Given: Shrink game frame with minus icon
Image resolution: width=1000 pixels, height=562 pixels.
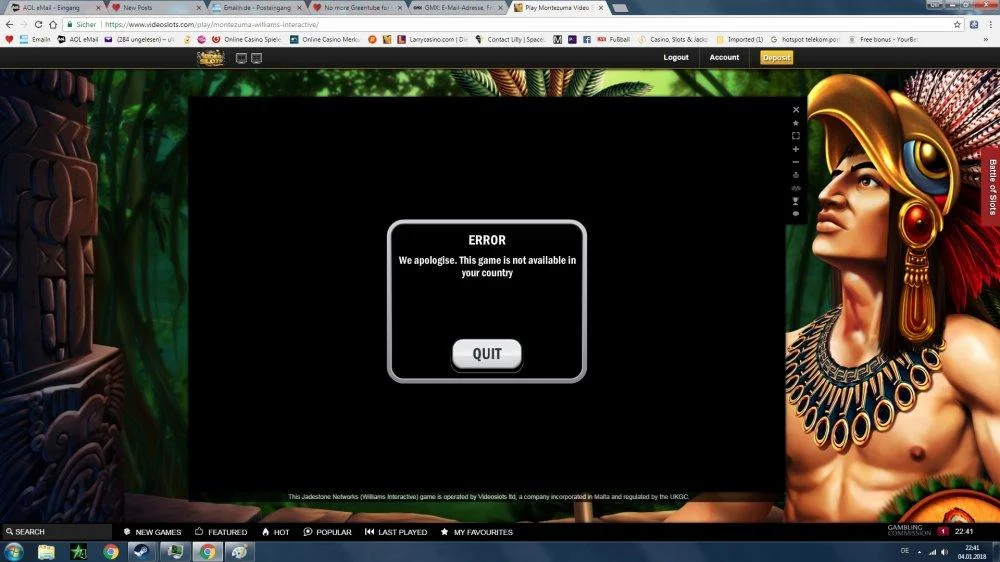Looking at the screenshot, I should click(x=796, y=162).
